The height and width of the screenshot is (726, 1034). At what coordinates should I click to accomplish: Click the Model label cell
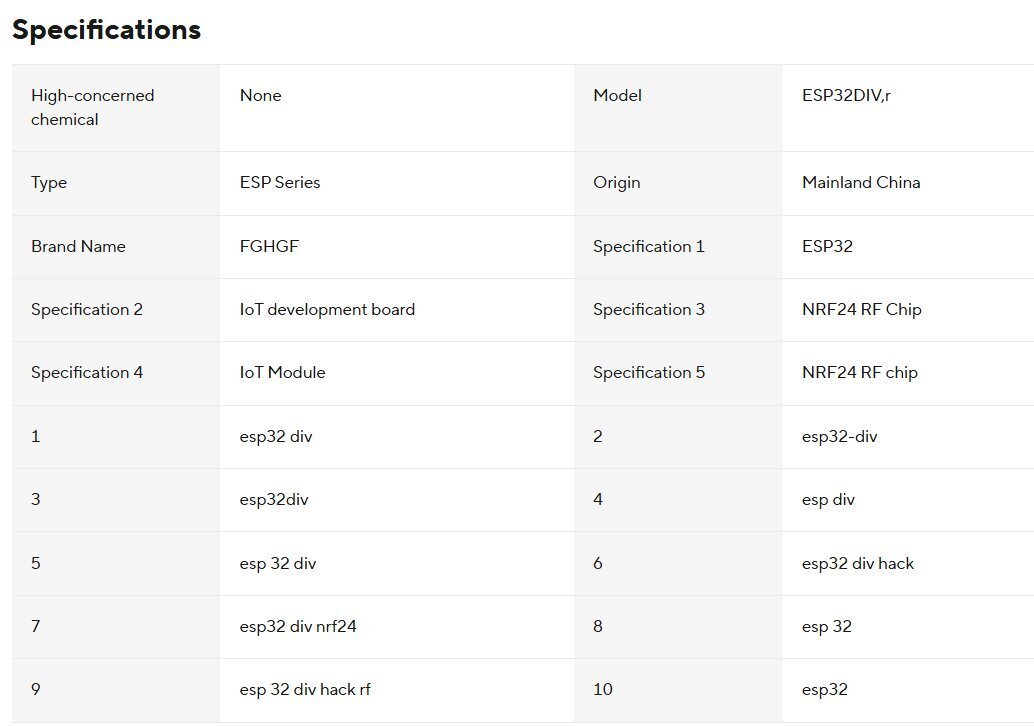[617, 96]
